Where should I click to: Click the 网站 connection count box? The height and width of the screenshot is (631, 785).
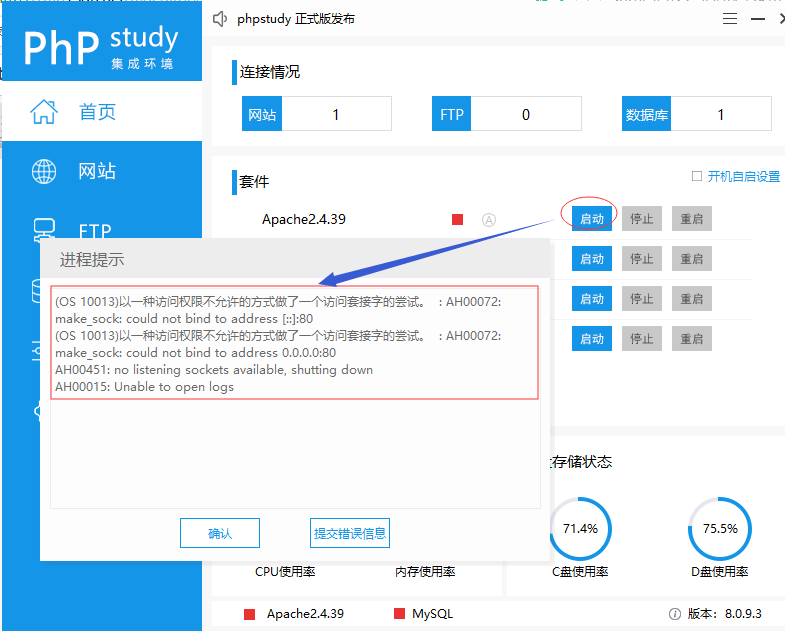[x=316, y=114]
